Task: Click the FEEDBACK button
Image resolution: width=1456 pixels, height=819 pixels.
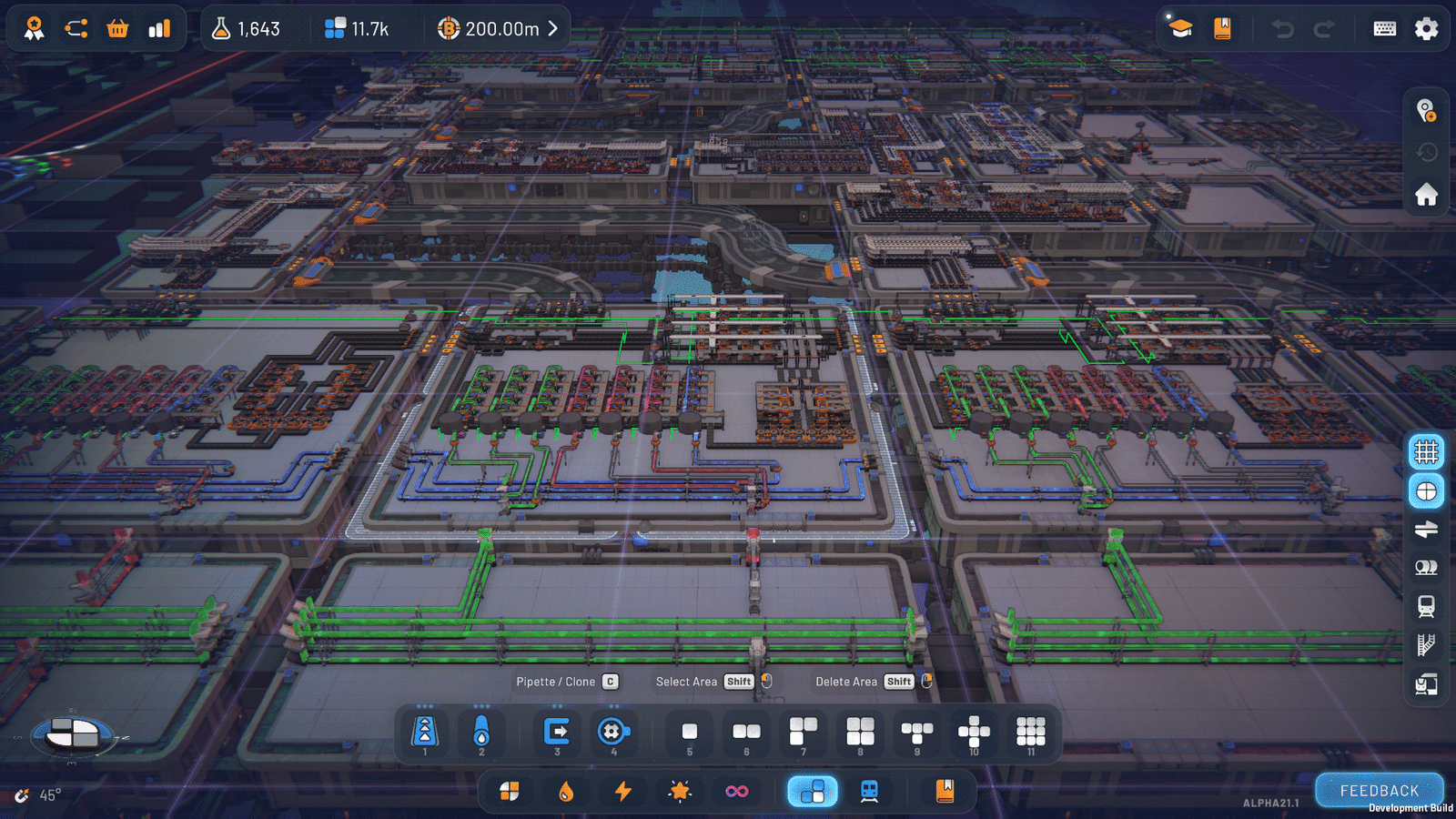Action: click(x=1380, y=791)
